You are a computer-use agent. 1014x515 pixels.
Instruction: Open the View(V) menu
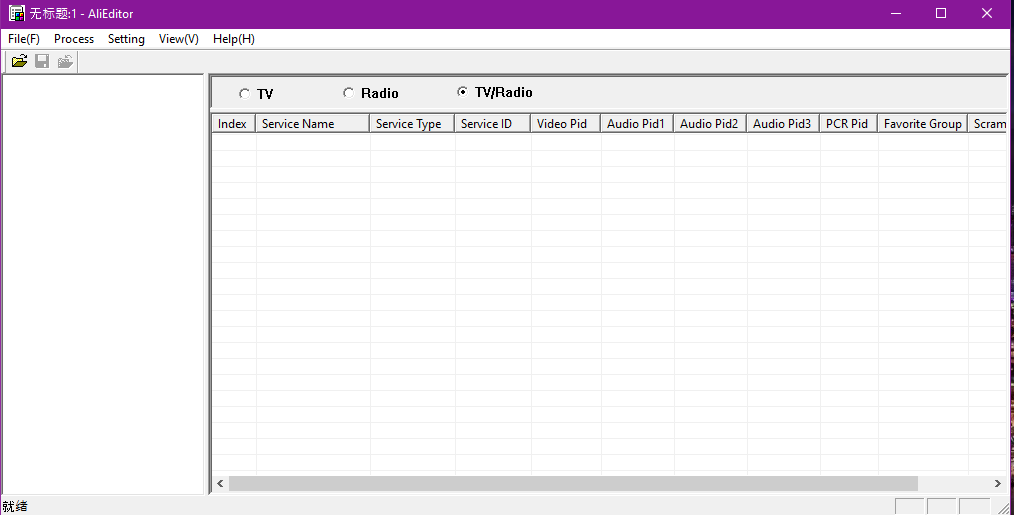click(x=178, y=39)
